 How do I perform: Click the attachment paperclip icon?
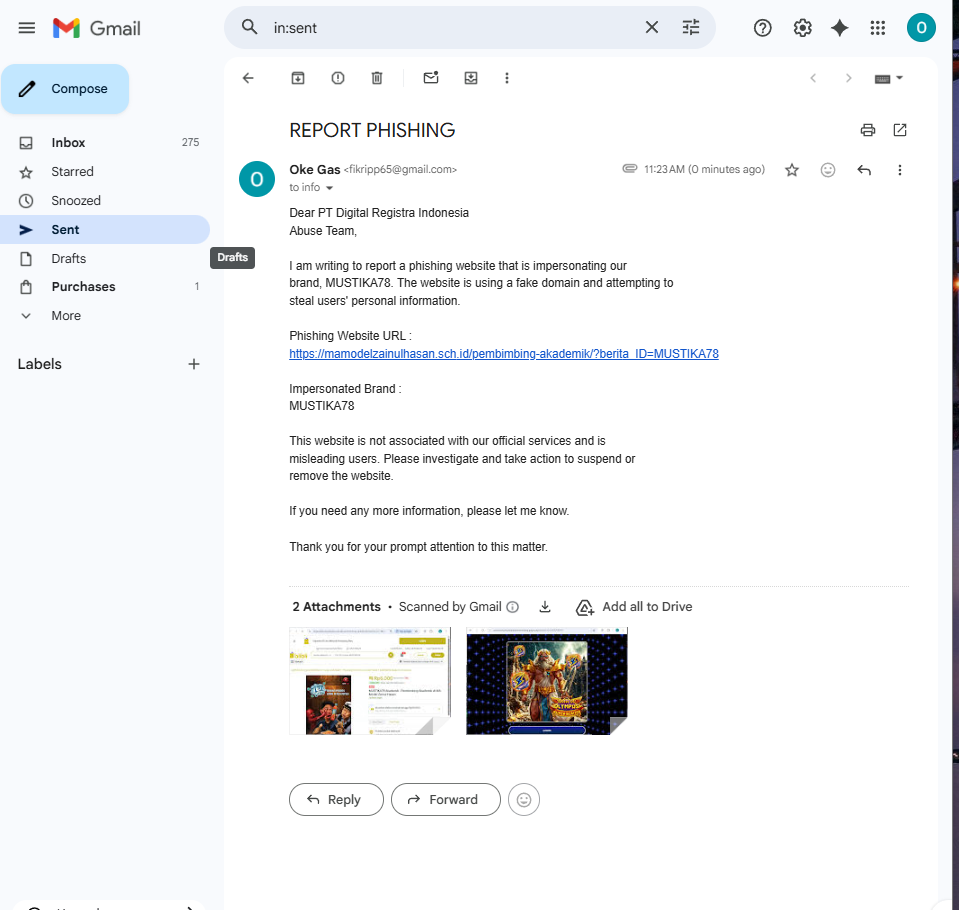(x=630, y=168)
